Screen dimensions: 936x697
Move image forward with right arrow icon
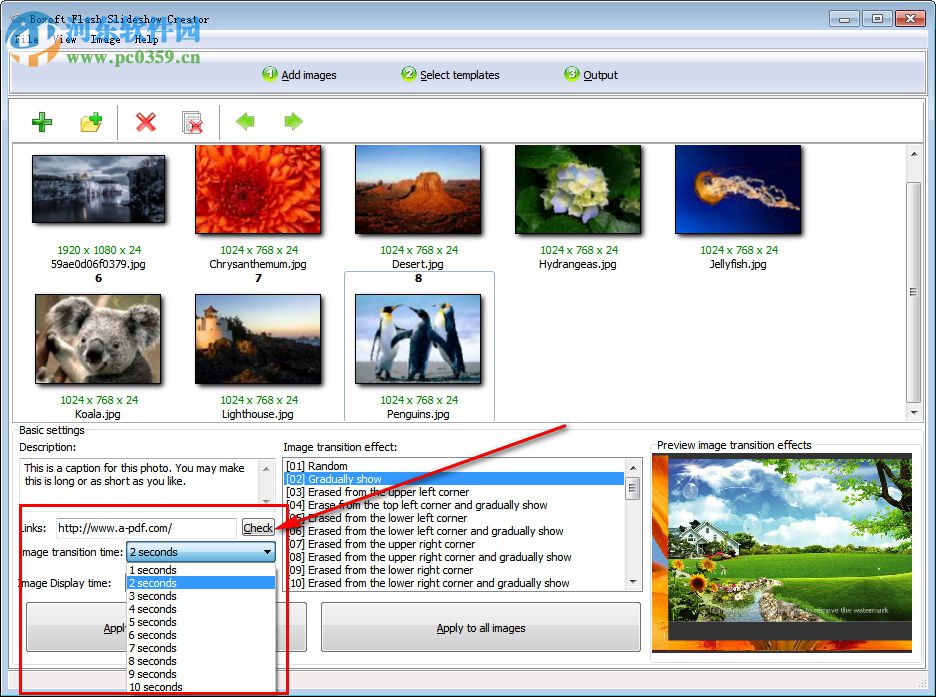pos(292,122)
